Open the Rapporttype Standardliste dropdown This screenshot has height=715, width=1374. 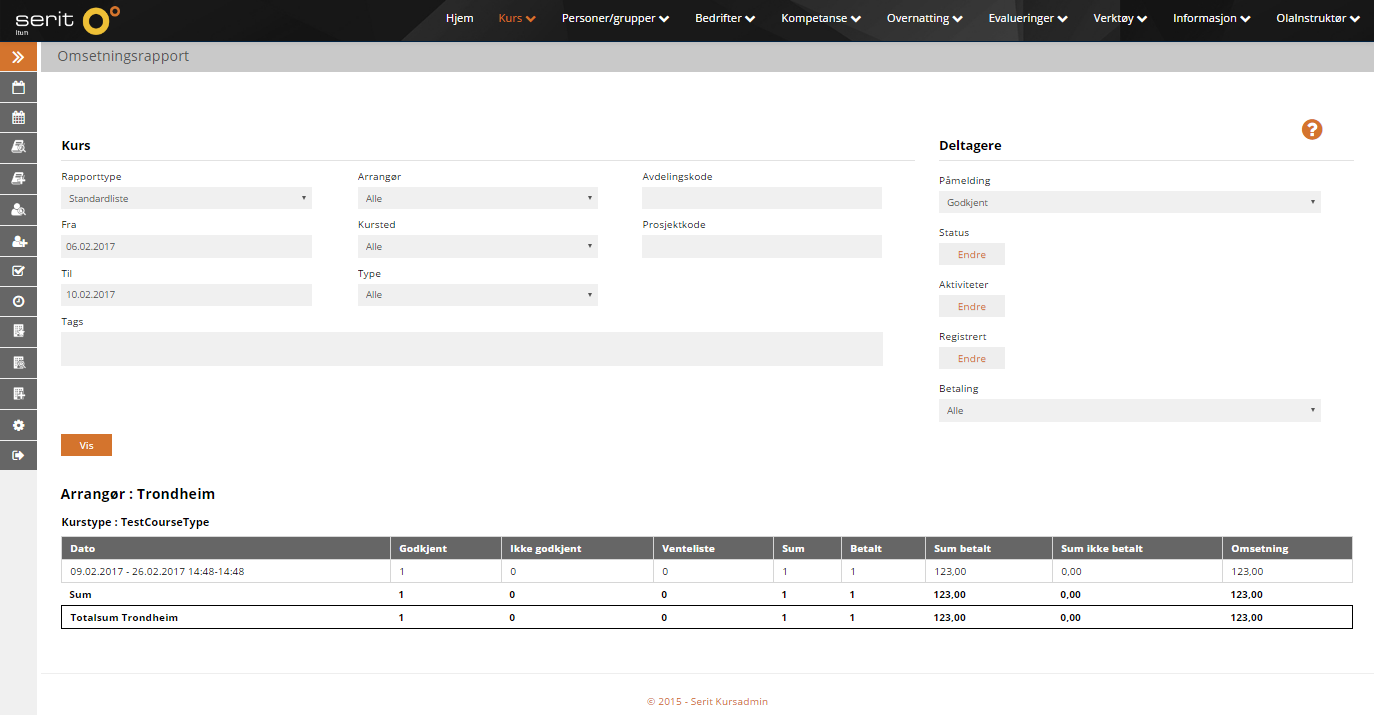click(x=186, y=198)
